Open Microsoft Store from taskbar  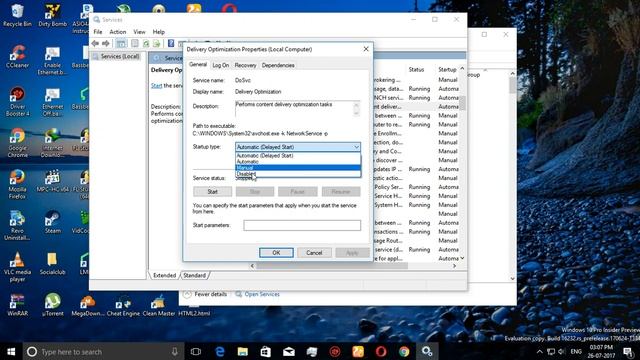[x=266, y=351]
